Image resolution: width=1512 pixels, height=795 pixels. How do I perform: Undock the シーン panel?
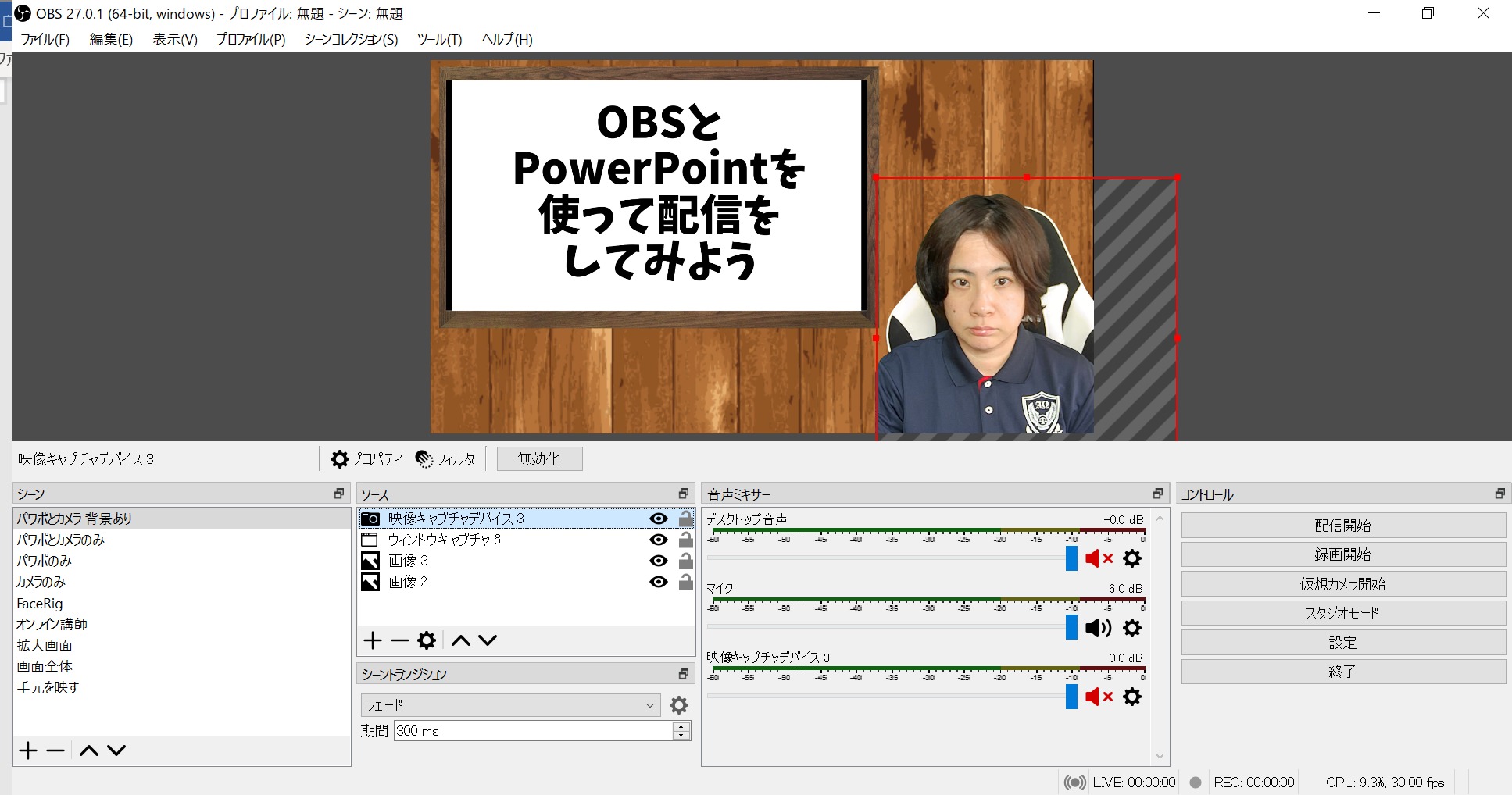click(339, 494)
